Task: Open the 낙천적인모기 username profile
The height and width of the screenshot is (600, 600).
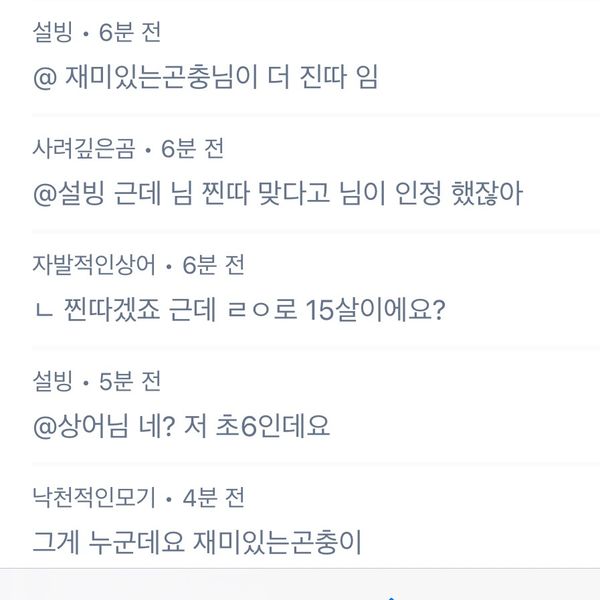Action: (x=94, y=497)
